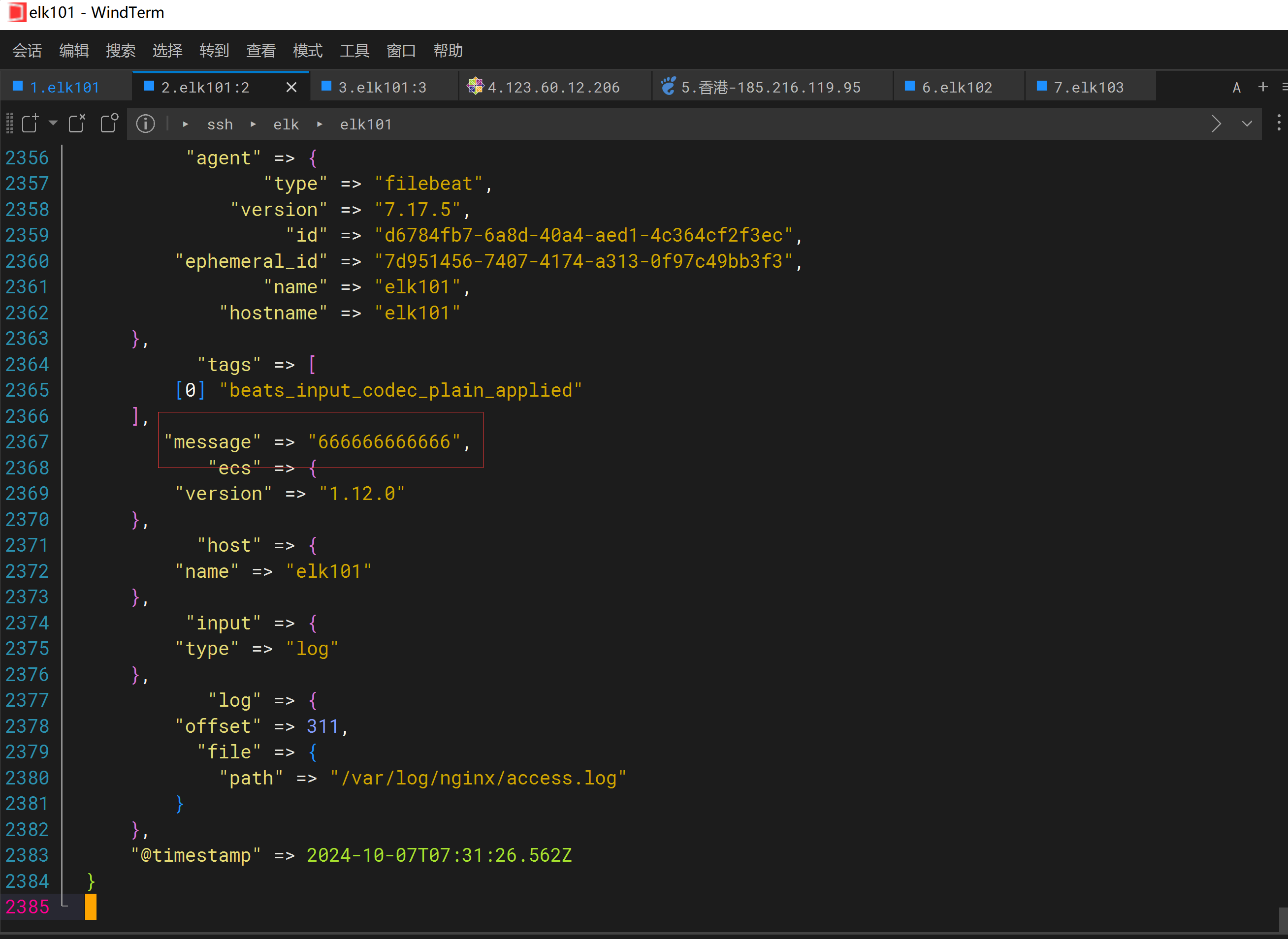Image resolution: width=1288 pixels, height=939 pixels.
Task: Open the 搜索 menu
Action: (121, 51)
